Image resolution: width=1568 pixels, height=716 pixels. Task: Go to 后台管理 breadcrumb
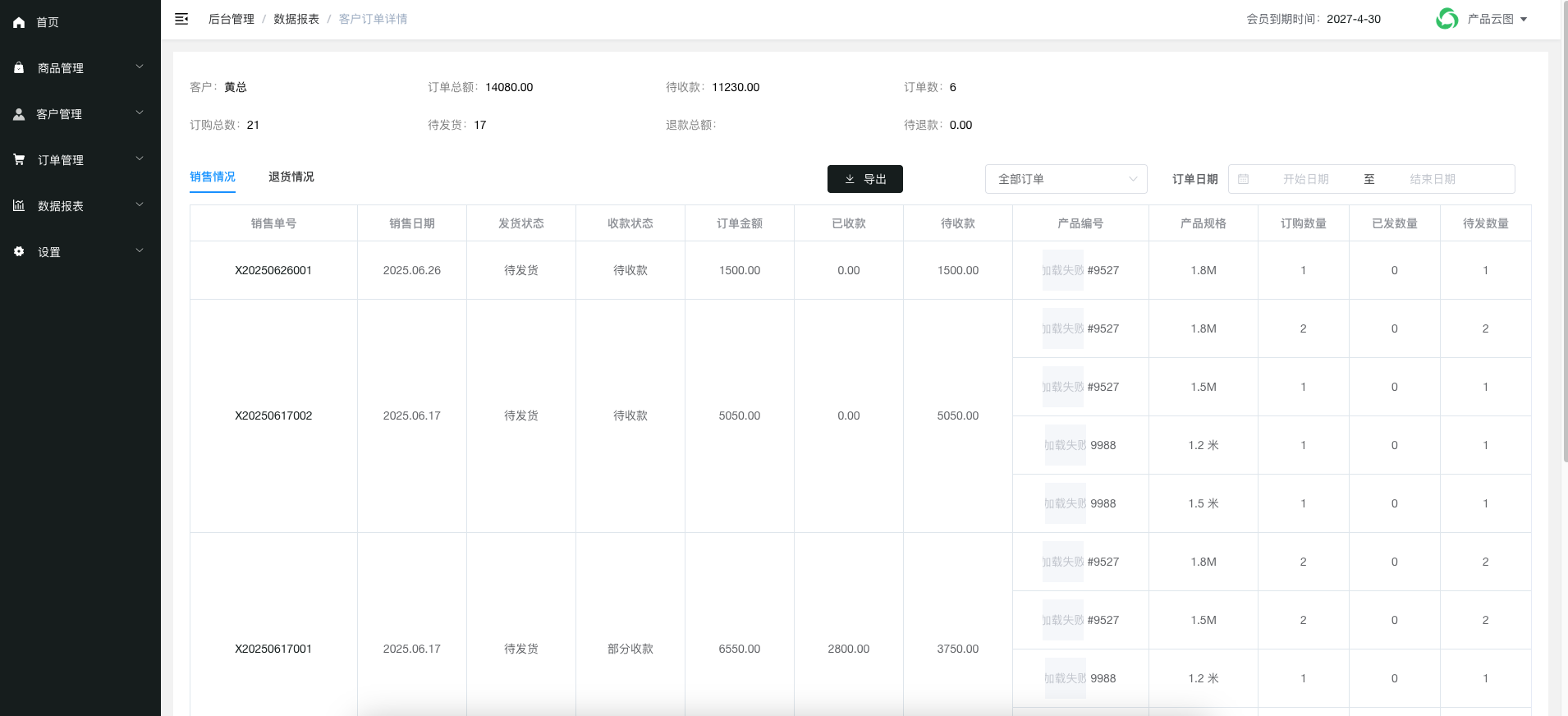232,19
